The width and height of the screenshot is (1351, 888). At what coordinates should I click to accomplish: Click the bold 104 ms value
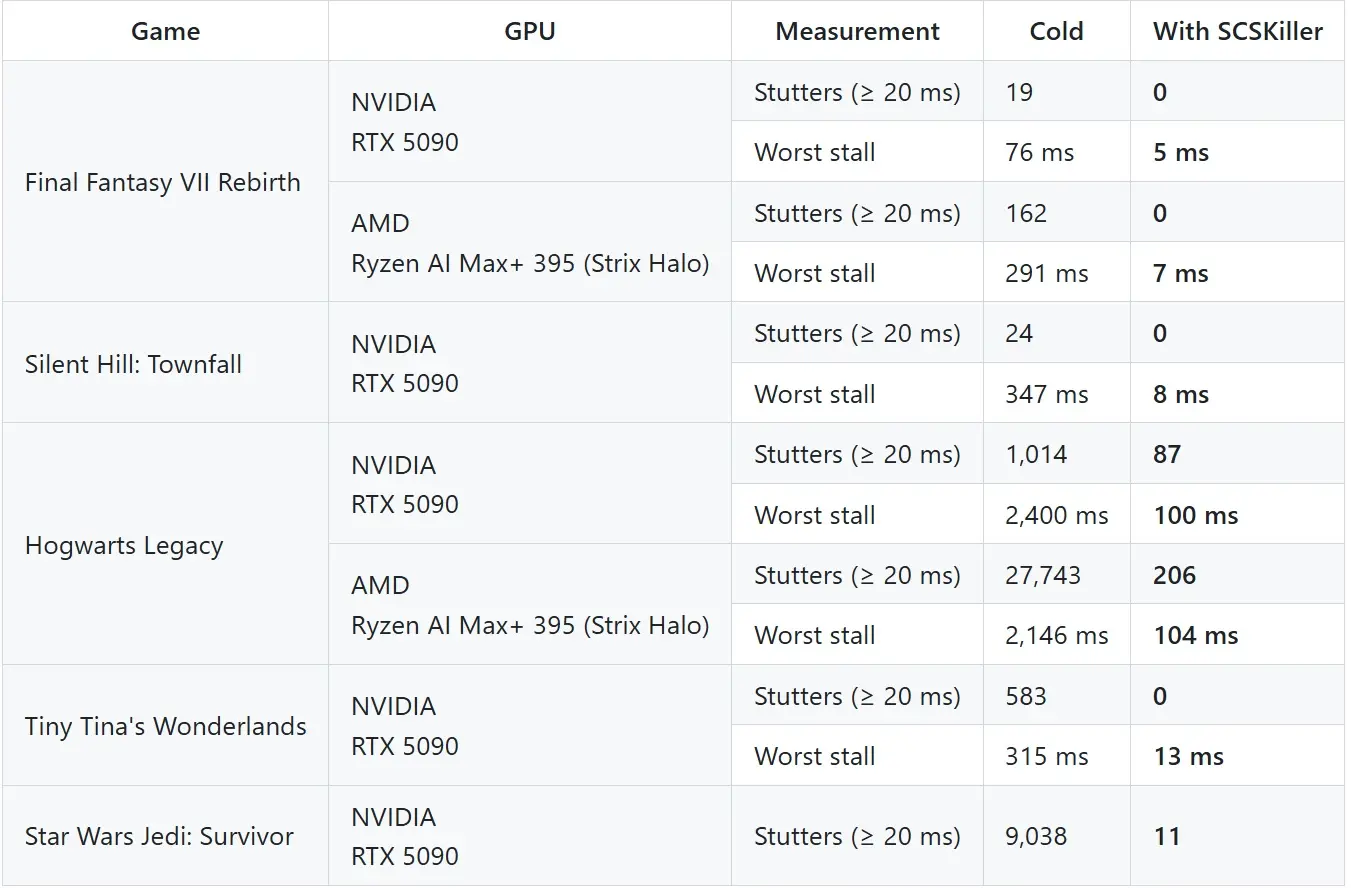pos(1195,636)
